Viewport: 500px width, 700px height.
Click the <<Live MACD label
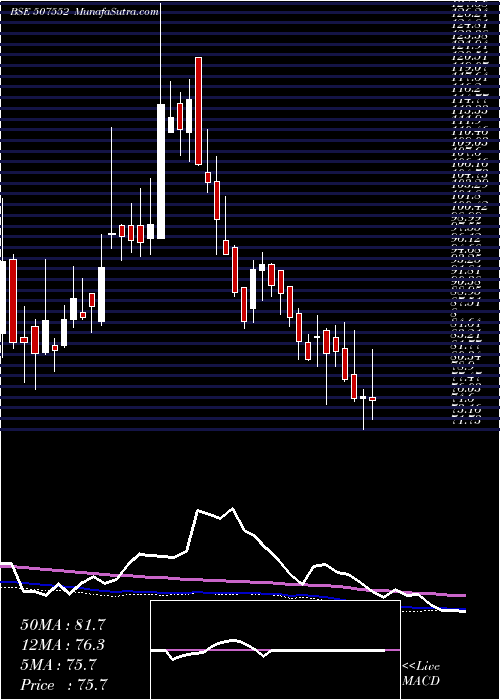pyautogui.click(x=421, y=674)
